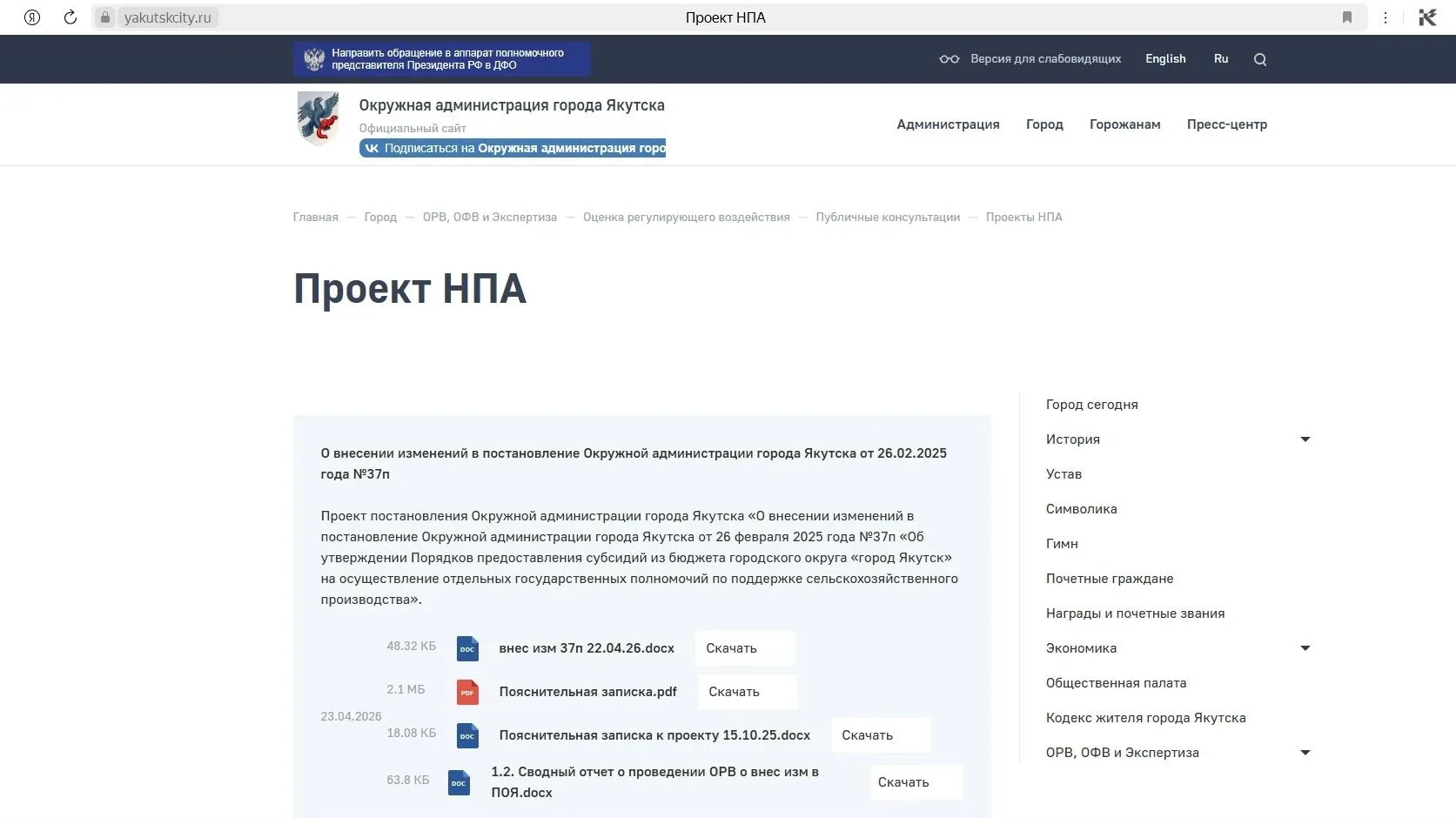Viewport: 1456px width, 818px height.
Task: Click the Проект НПА page heading
Action: tap(410, 289)
